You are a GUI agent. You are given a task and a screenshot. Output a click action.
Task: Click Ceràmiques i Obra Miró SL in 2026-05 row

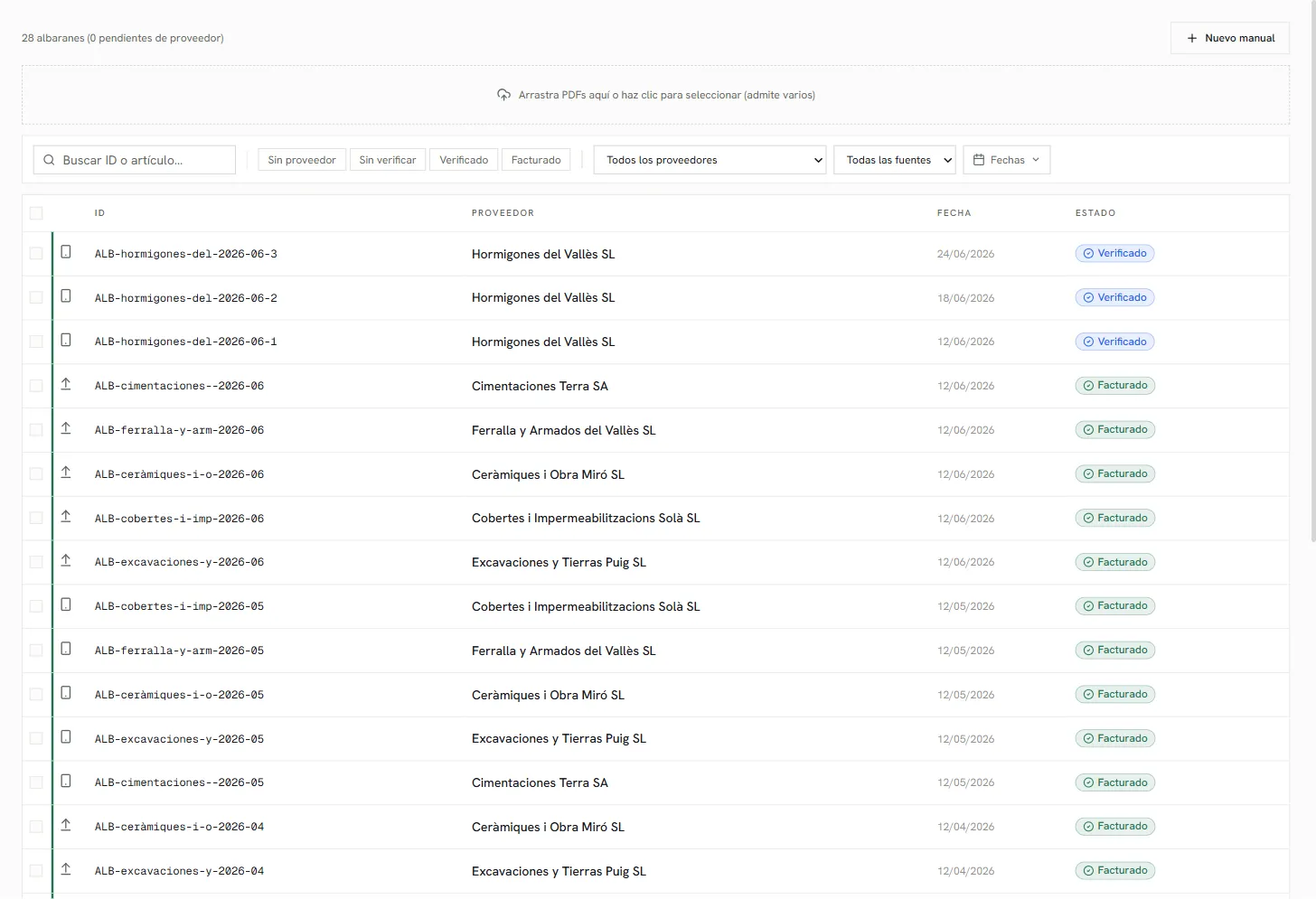click(x=548, y=695)
